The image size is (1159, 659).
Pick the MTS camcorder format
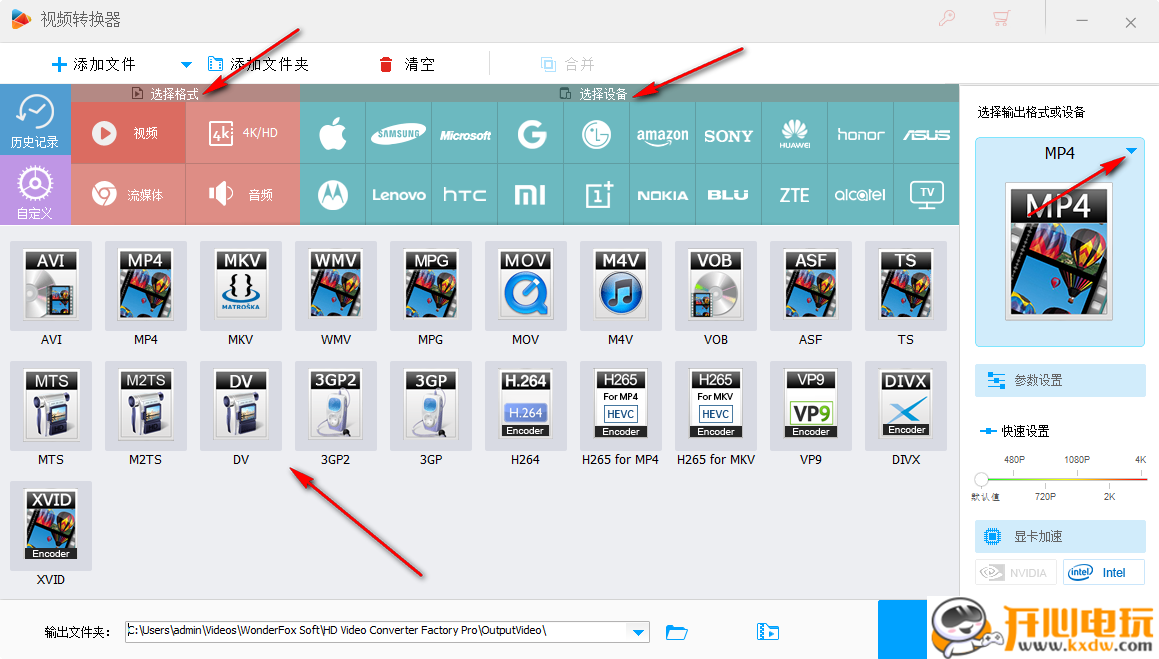pos(51,406)
